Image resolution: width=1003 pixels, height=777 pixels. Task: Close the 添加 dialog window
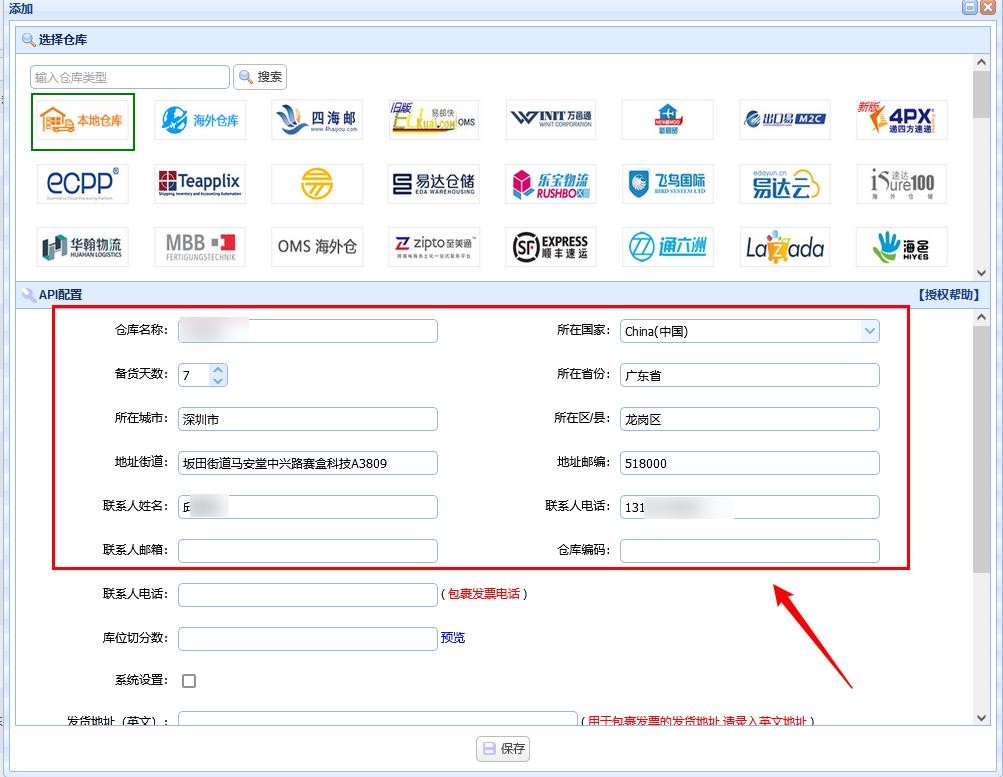[988, 7]
